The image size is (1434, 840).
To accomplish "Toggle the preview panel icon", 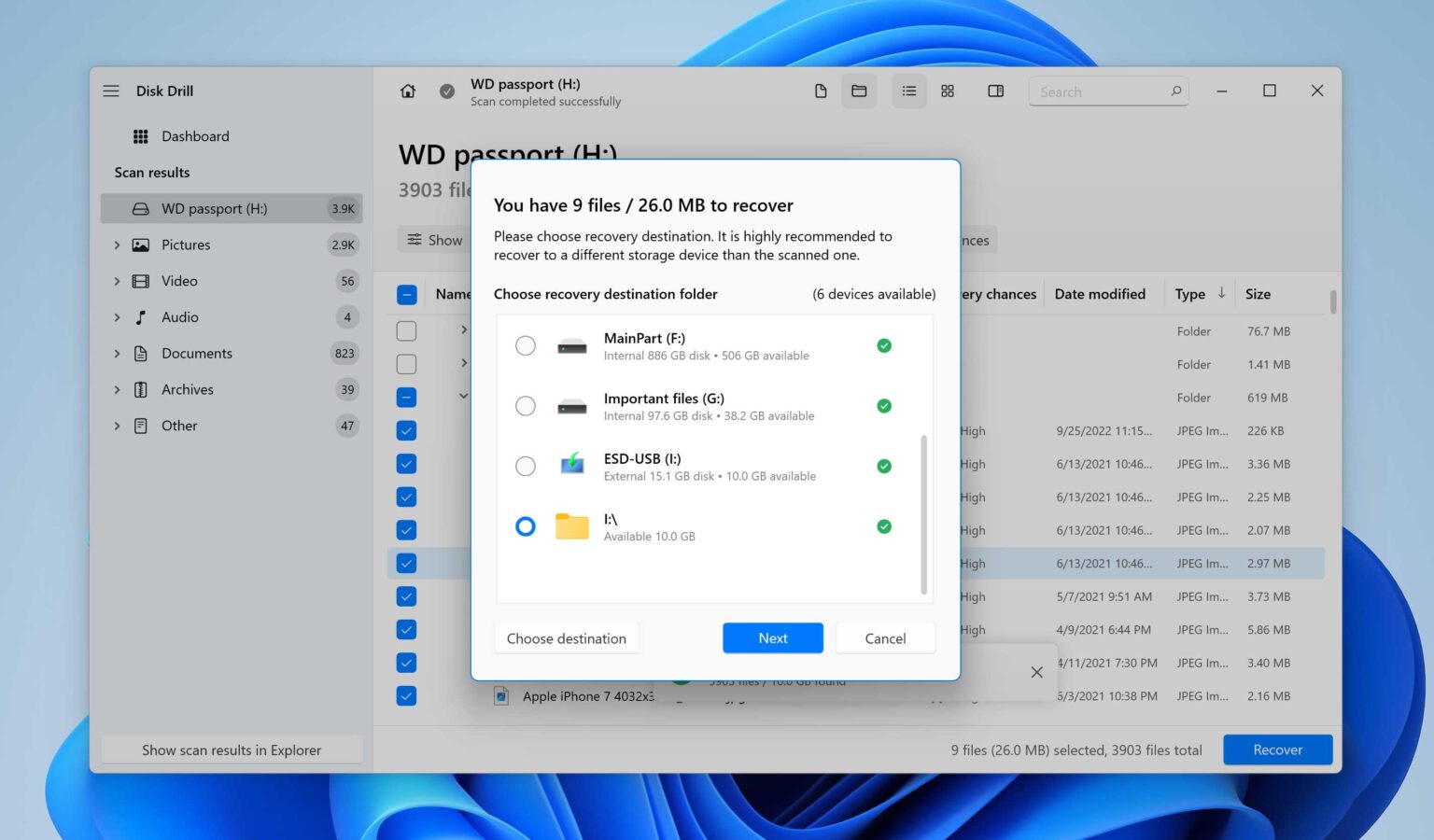I will pyautogui.click(x=995, y=91).
